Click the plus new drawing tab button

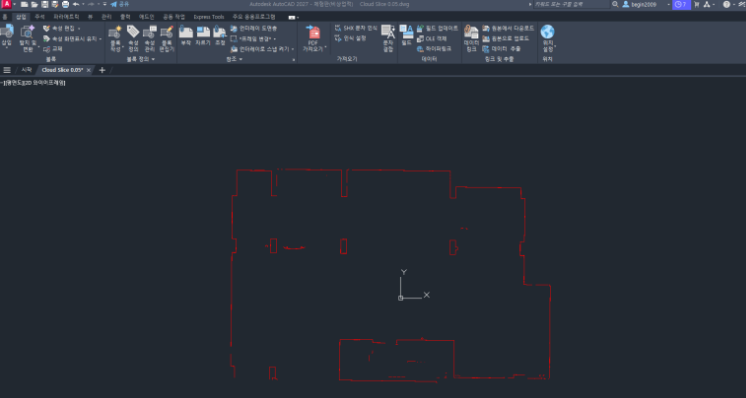[x=102, y=70]
